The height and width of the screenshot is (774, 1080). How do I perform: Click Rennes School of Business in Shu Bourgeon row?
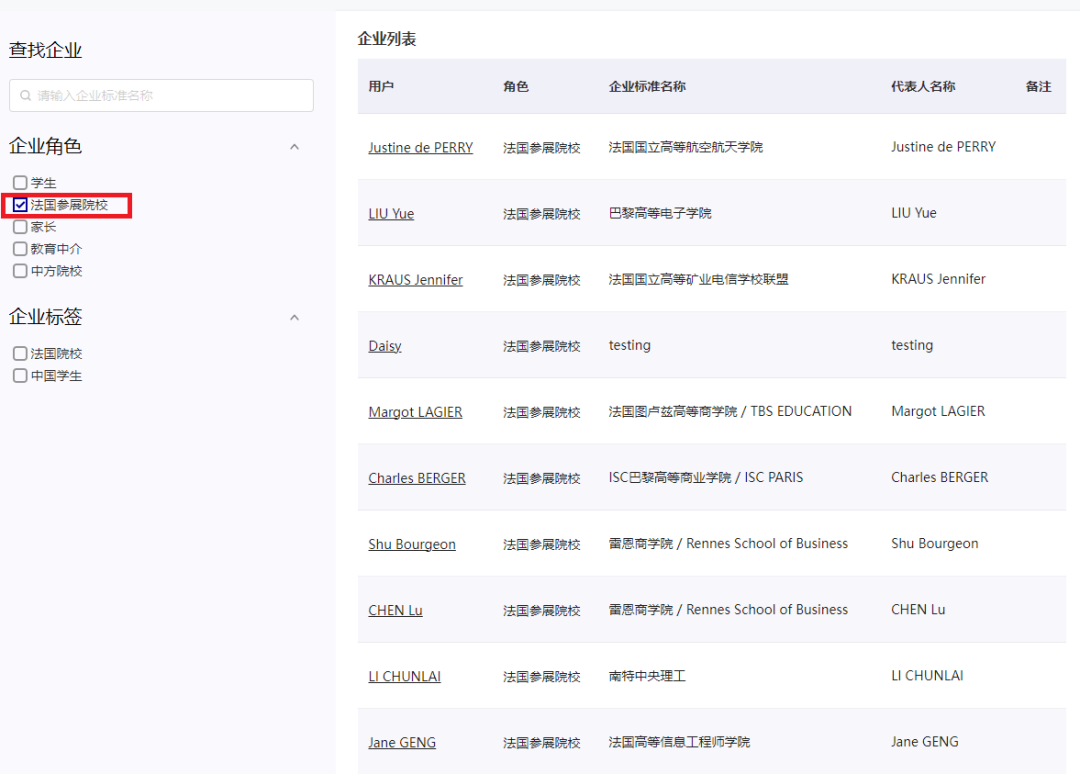pos(767,543)
